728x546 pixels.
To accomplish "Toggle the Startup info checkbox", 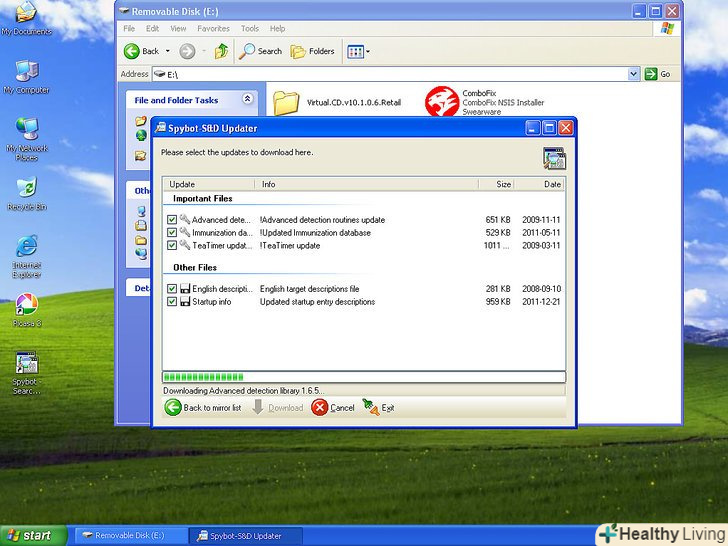I will coord(172,302).
